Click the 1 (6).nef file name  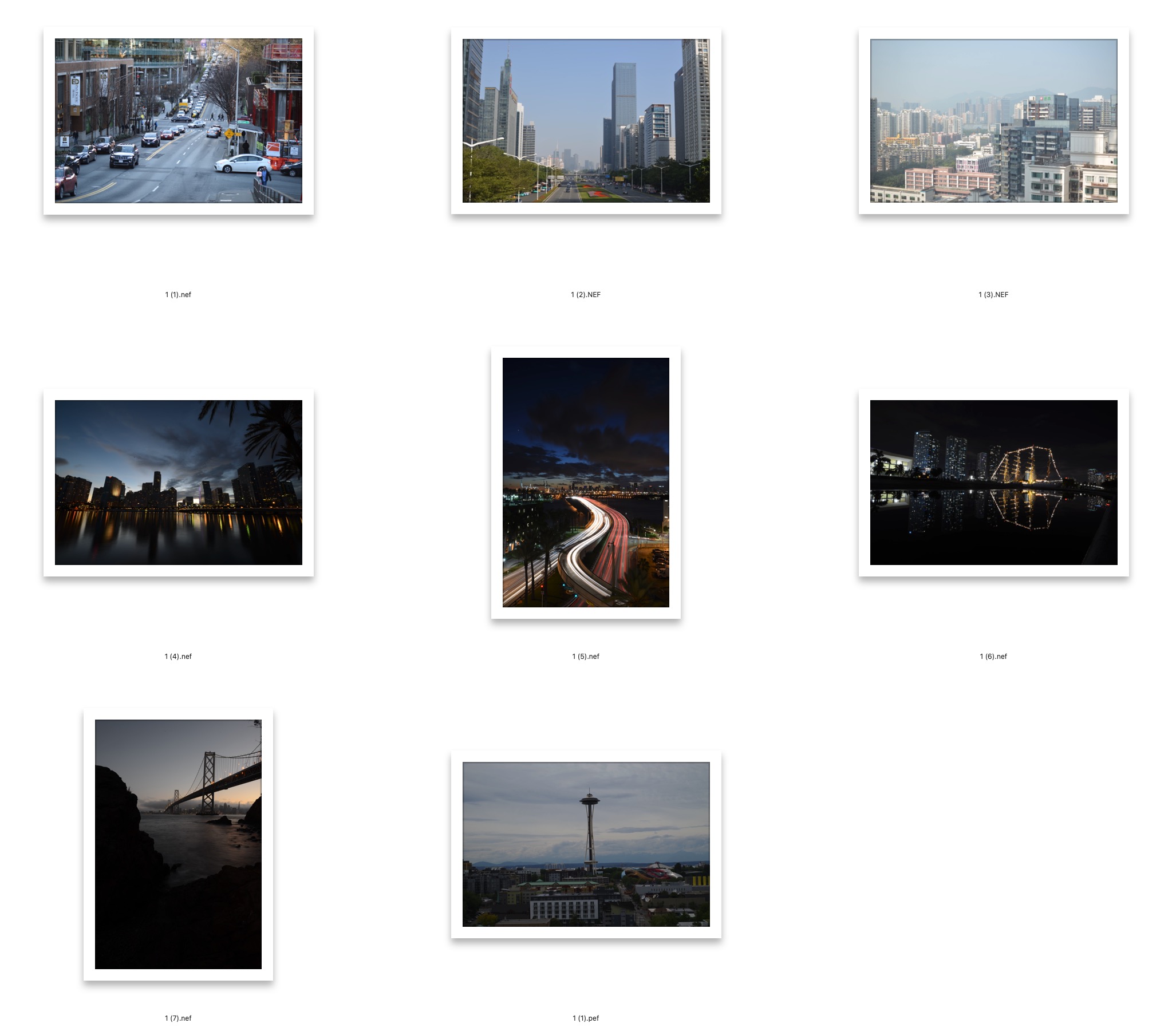pyautogui.click(x=993, y=657)
